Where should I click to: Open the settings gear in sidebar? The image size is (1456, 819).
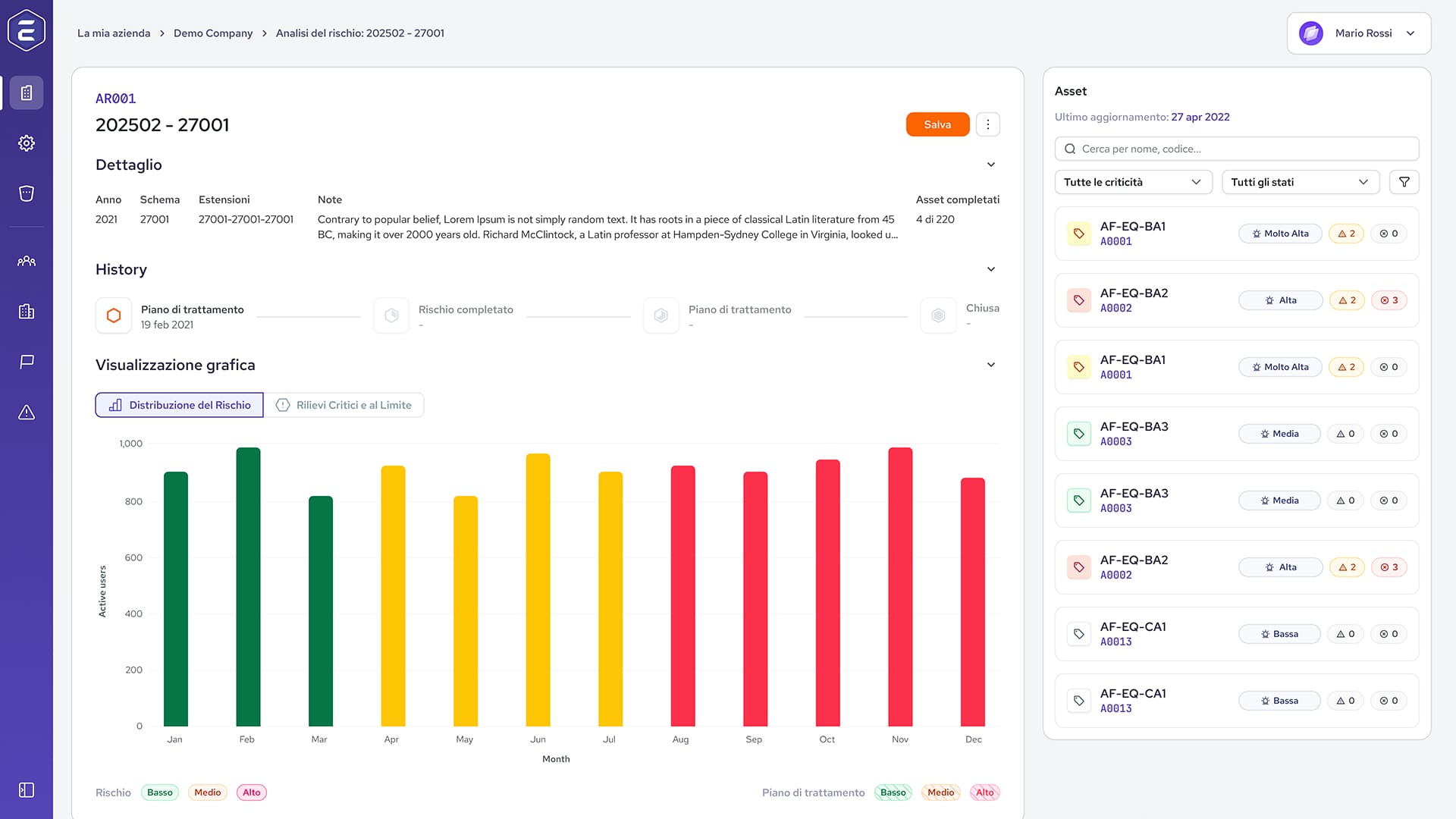[x=27, y=143]
